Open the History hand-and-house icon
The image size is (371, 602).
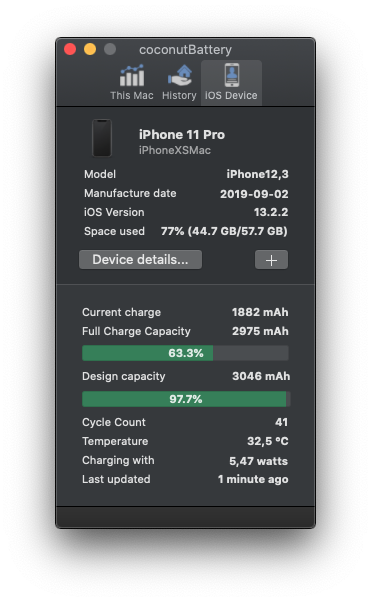tap(179, 75)
